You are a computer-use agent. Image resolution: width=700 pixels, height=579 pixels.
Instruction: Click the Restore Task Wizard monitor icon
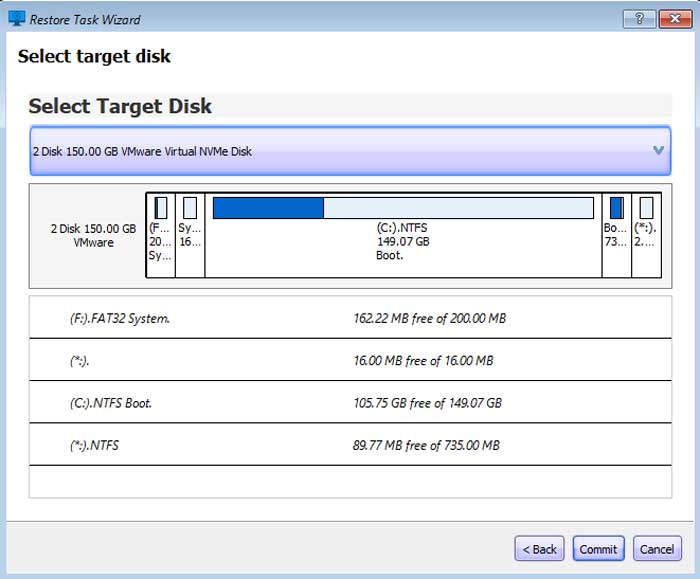click(17, 19)
